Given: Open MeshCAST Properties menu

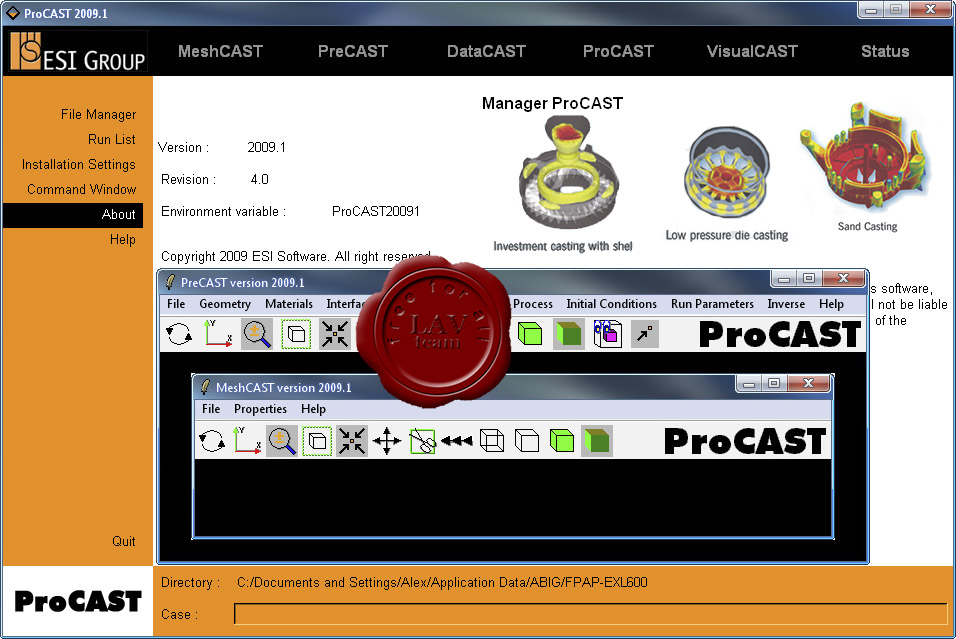Looking at the screenshot, I should coord(260,409).
